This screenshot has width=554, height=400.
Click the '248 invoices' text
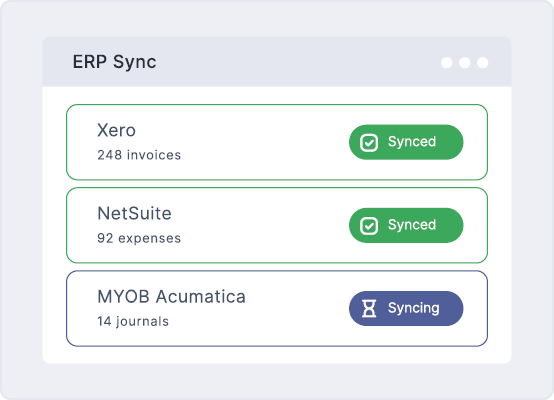coord(139,155)
